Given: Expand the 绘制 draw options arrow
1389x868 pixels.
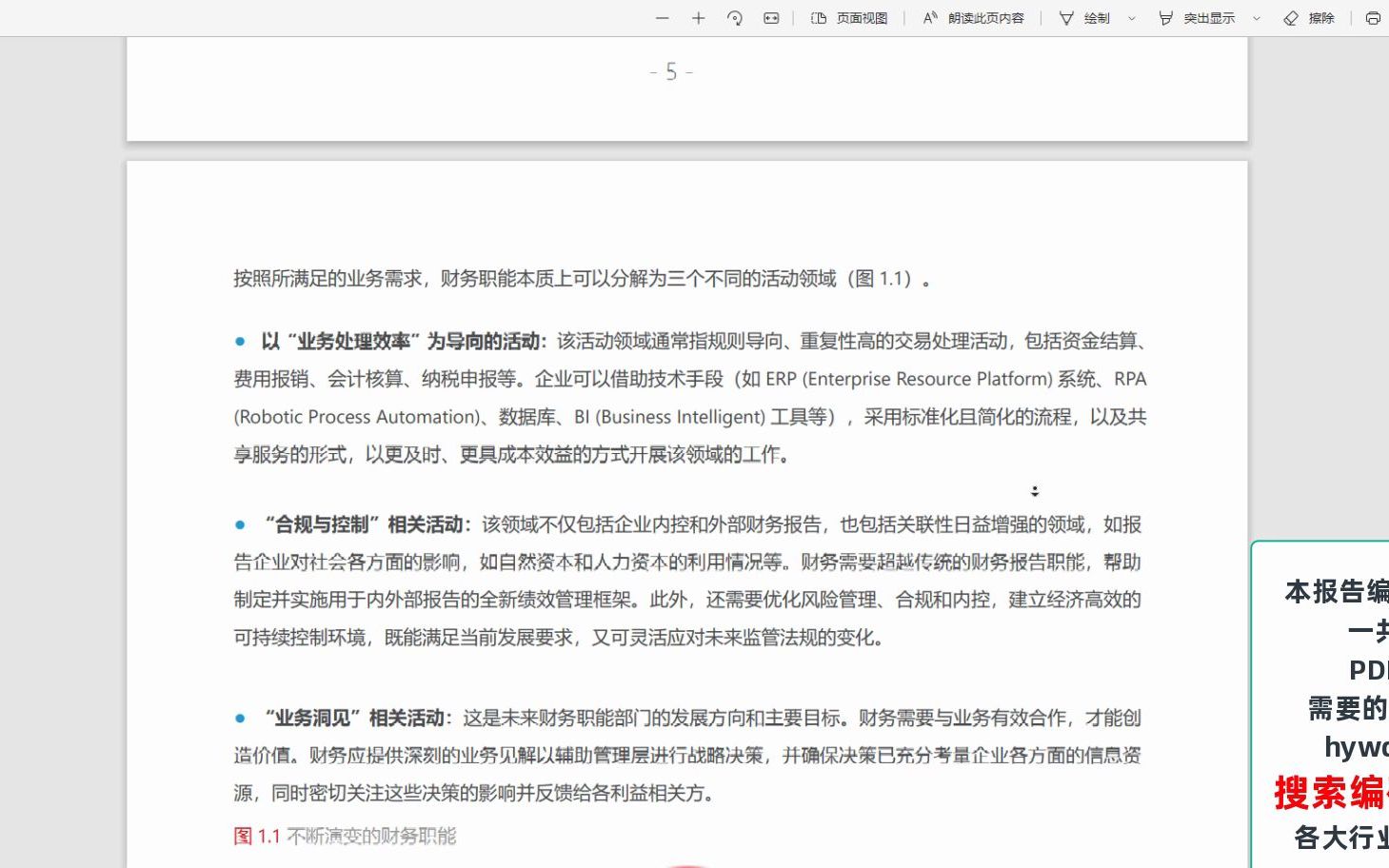Looking at the screenshot, I should (1132, 18).
